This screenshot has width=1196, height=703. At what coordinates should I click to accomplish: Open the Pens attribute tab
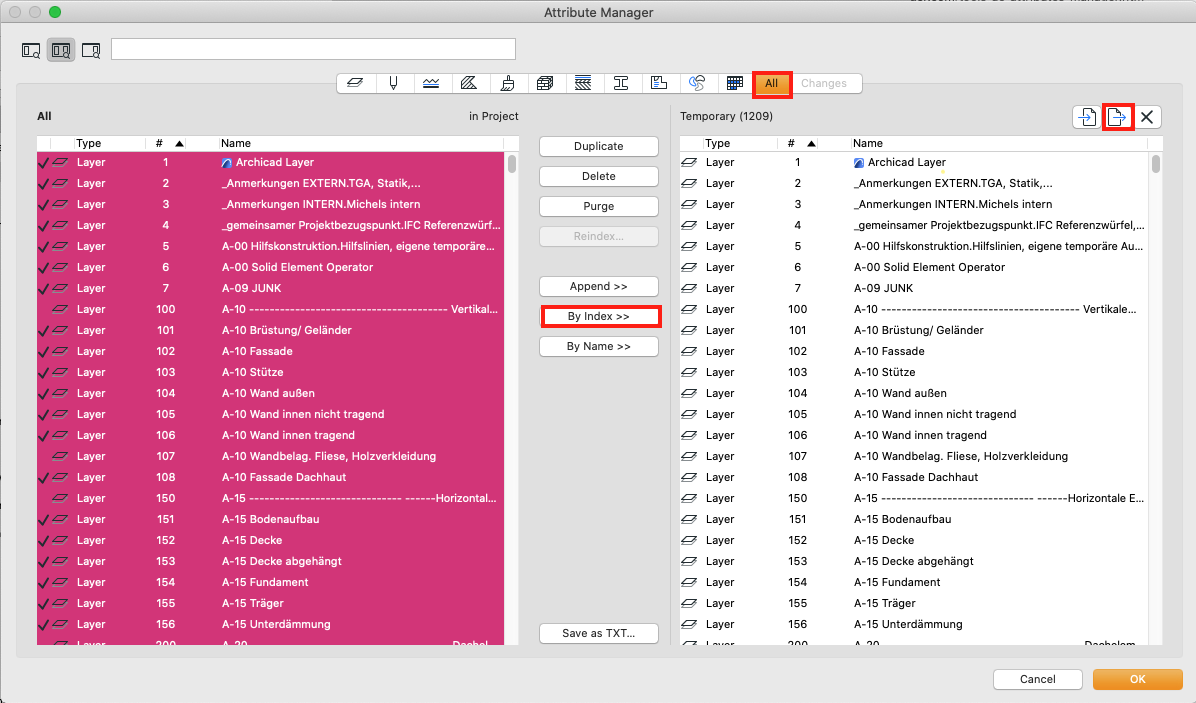pyautogui.click(x=393, y=84)
